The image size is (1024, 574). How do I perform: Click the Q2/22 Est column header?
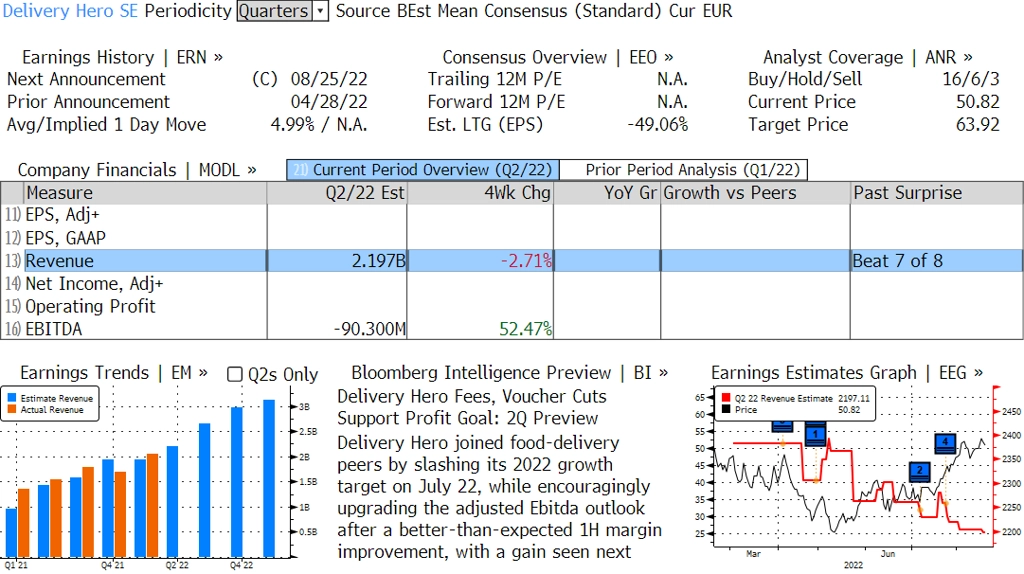[337, 193]
